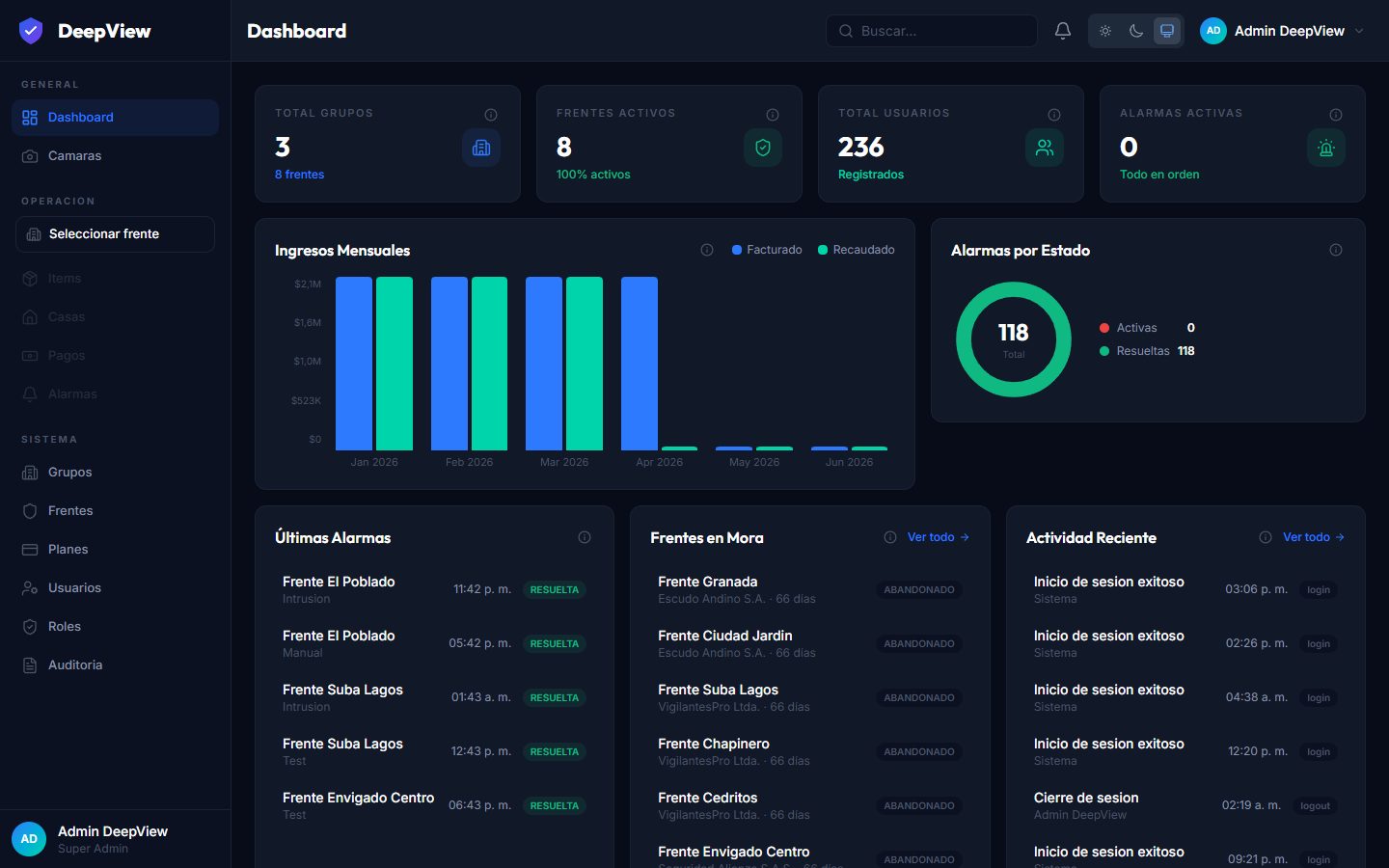Click the users icon in Total Usuarios card
The height and width of the screenshot is (868, 1389).
[1045, 148]
